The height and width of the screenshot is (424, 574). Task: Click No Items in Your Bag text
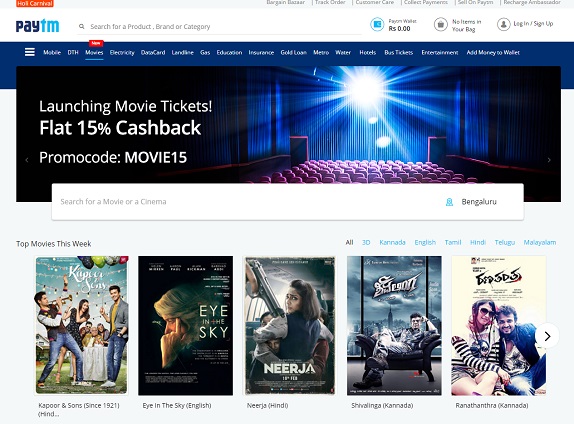(466, 25)
